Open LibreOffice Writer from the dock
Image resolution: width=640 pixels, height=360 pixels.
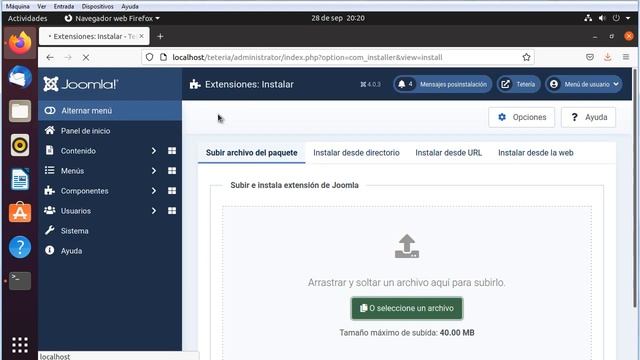coord(20,179)
